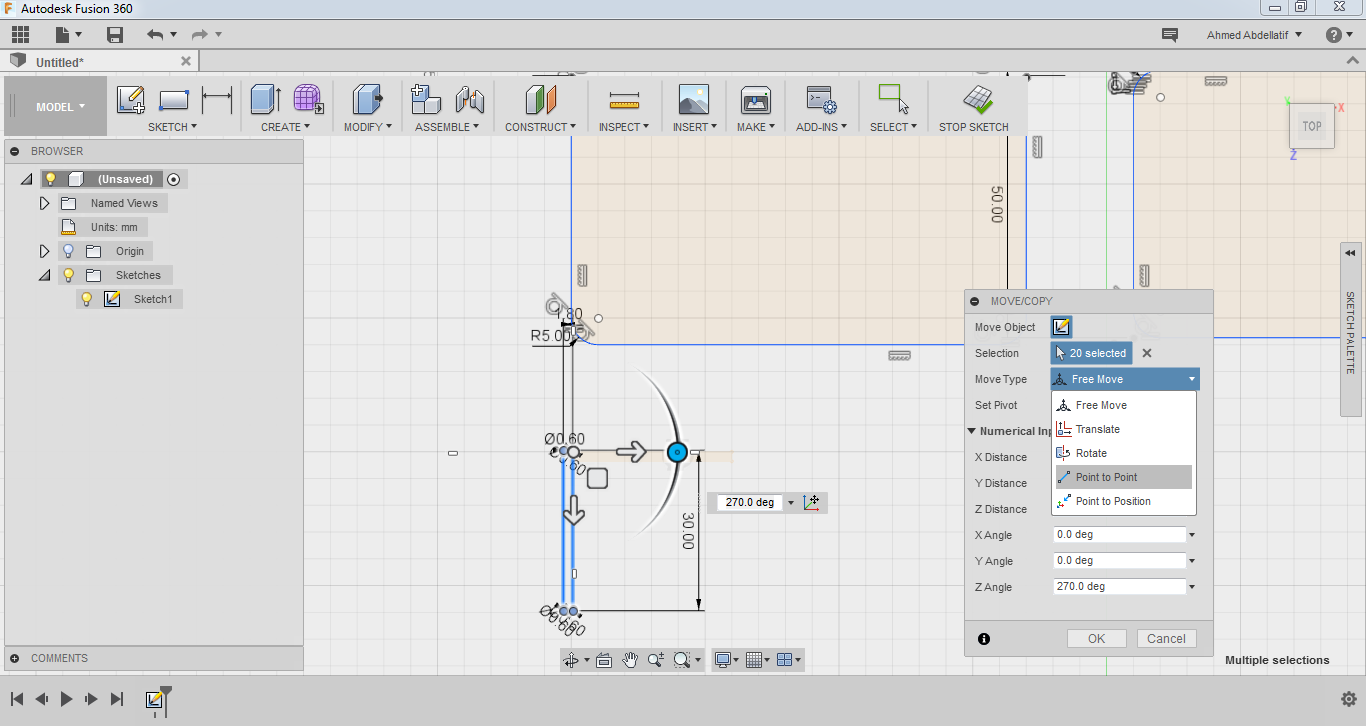Click the activate radio button beside (Unsaved)
This screenshot has width=1366, height=726.
174,179
